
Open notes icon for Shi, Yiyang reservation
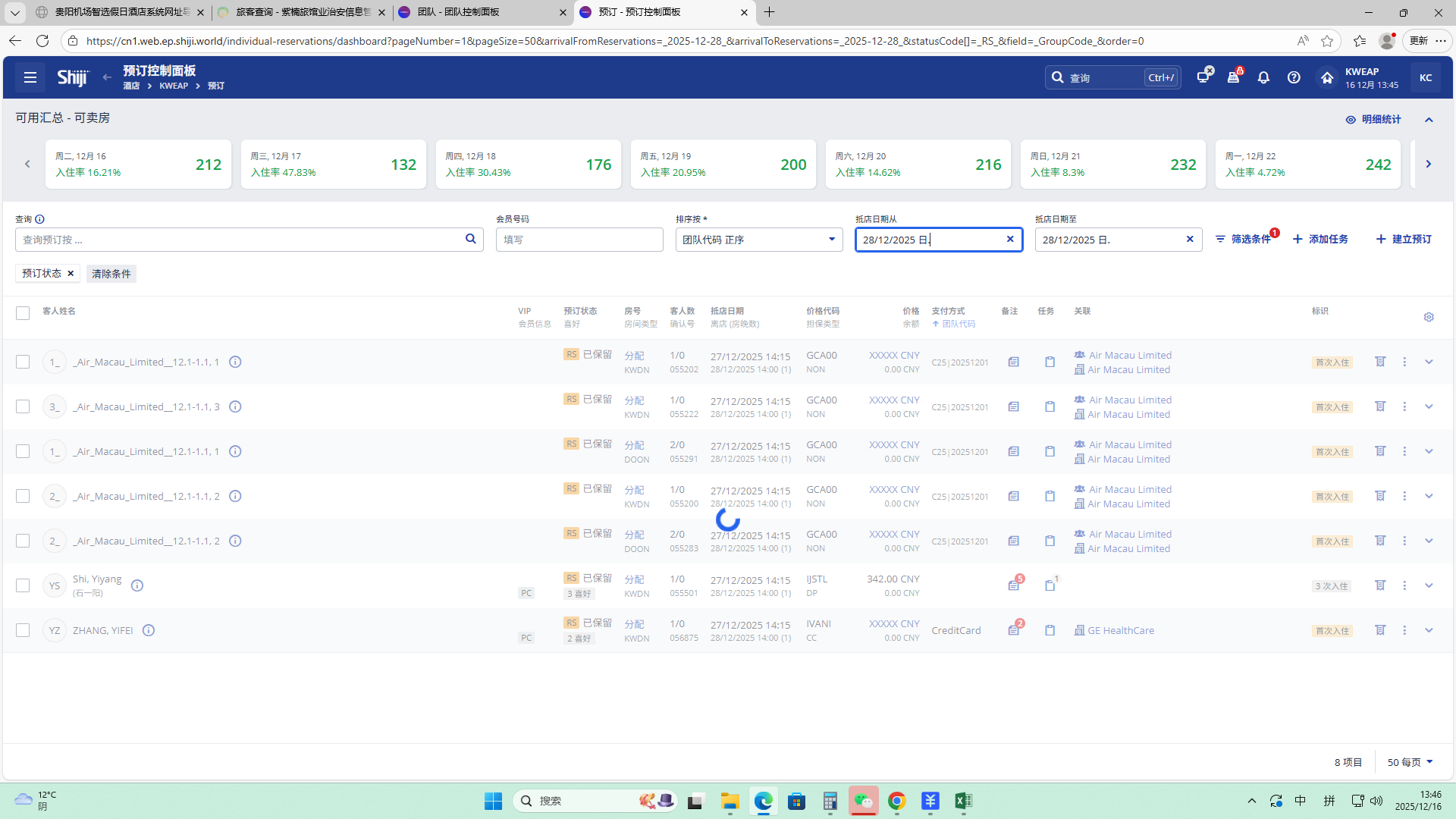click(1013, 585)
